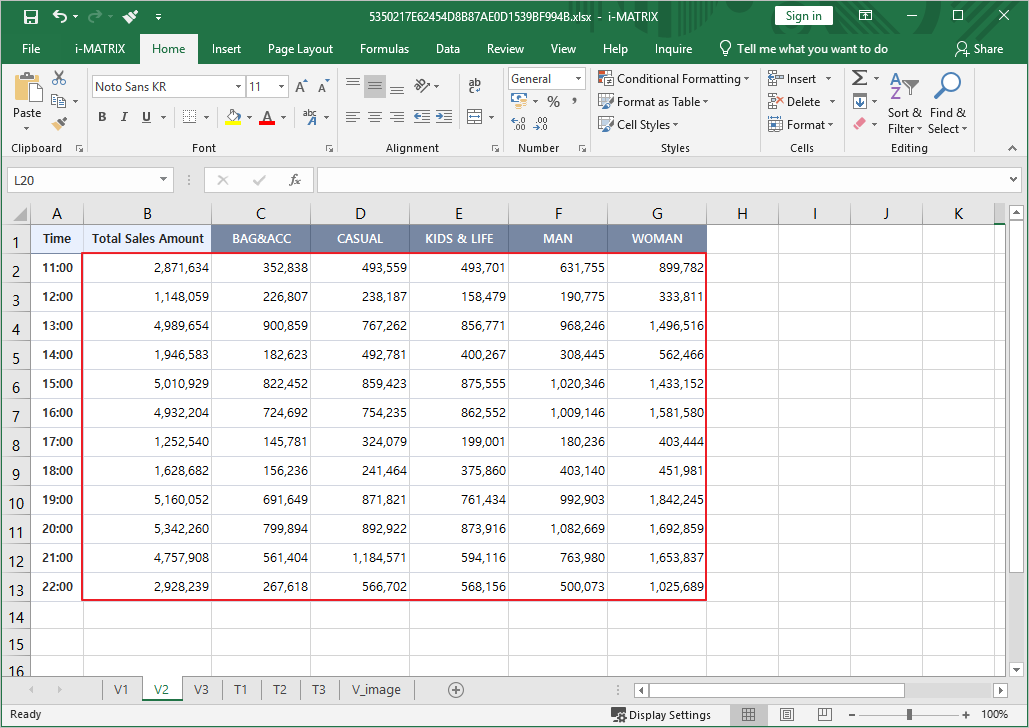This screenshot has height=728, width=1029.
Task: Toggle italic formatting
Action: click(x=126, y=117)
